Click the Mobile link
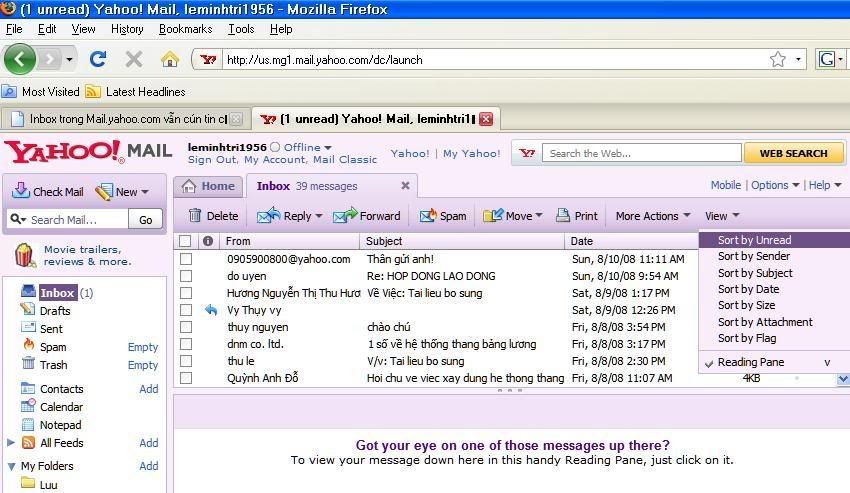This screenshot has height=493, width=850. pos(725,185)
